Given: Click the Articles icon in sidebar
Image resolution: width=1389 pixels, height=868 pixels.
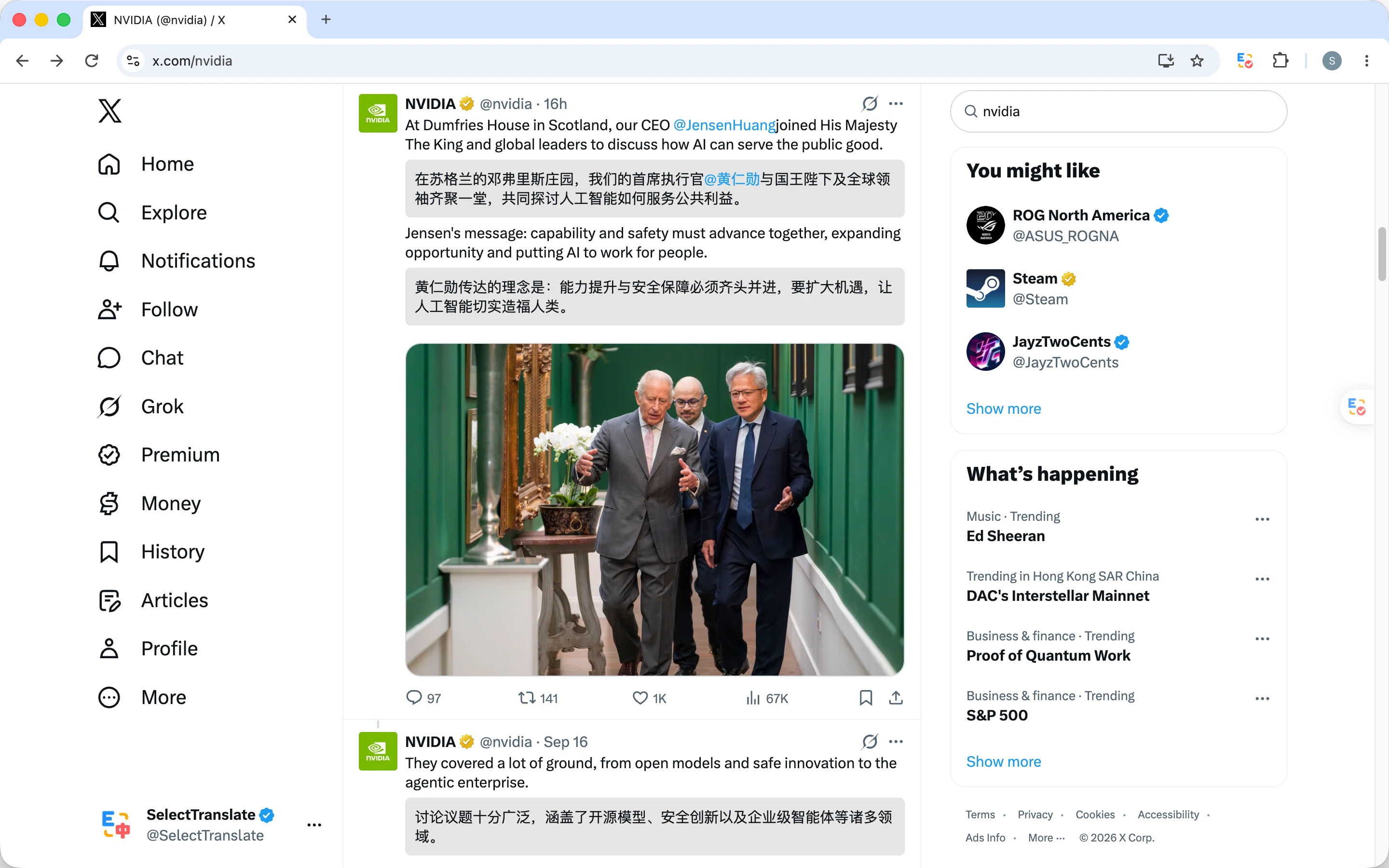Looking at the screenshot, I should 109,600.
